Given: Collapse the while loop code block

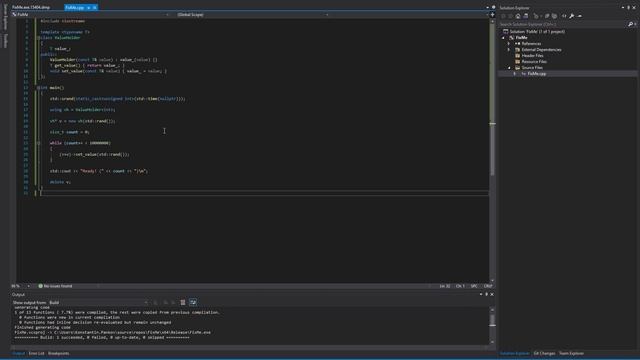Looking at the screenshot, I should tap(39, 143).
